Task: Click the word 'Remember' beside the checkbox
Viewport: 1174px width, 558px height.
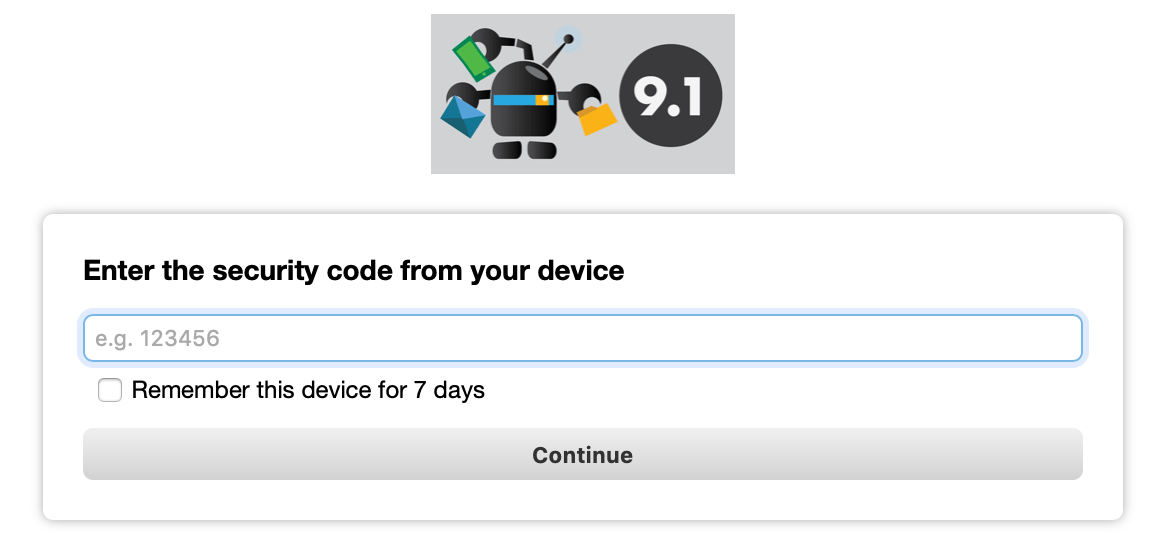Action: tap(191, 390)
